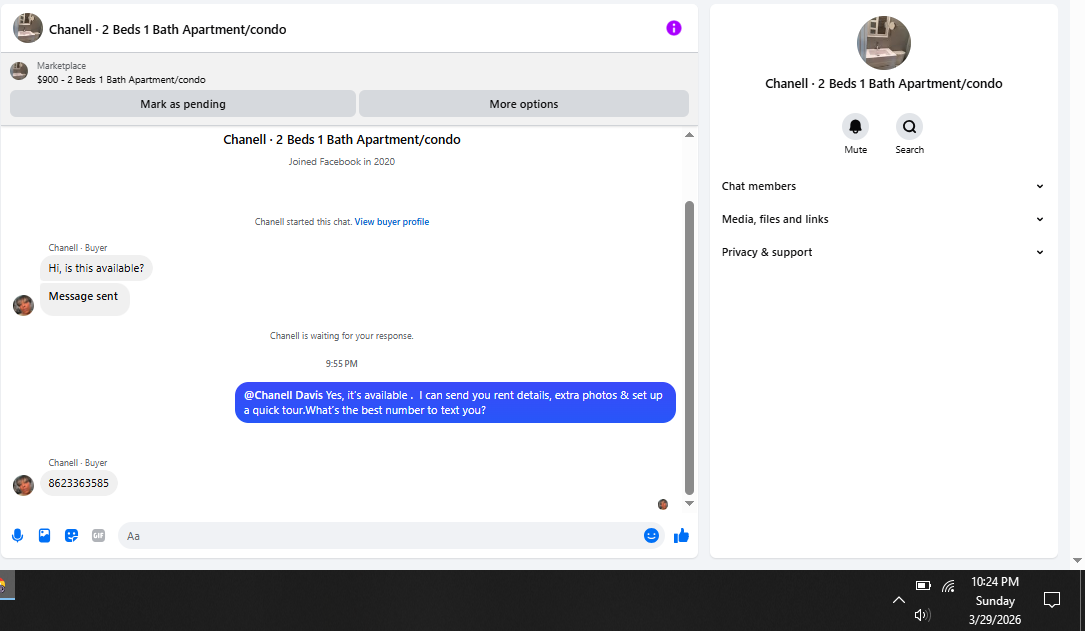The height and width of the screenshot is (631, 1085).
Task: Search in conversation with magnifier icon
Action: pyautogui.click(x=909, y=127)
